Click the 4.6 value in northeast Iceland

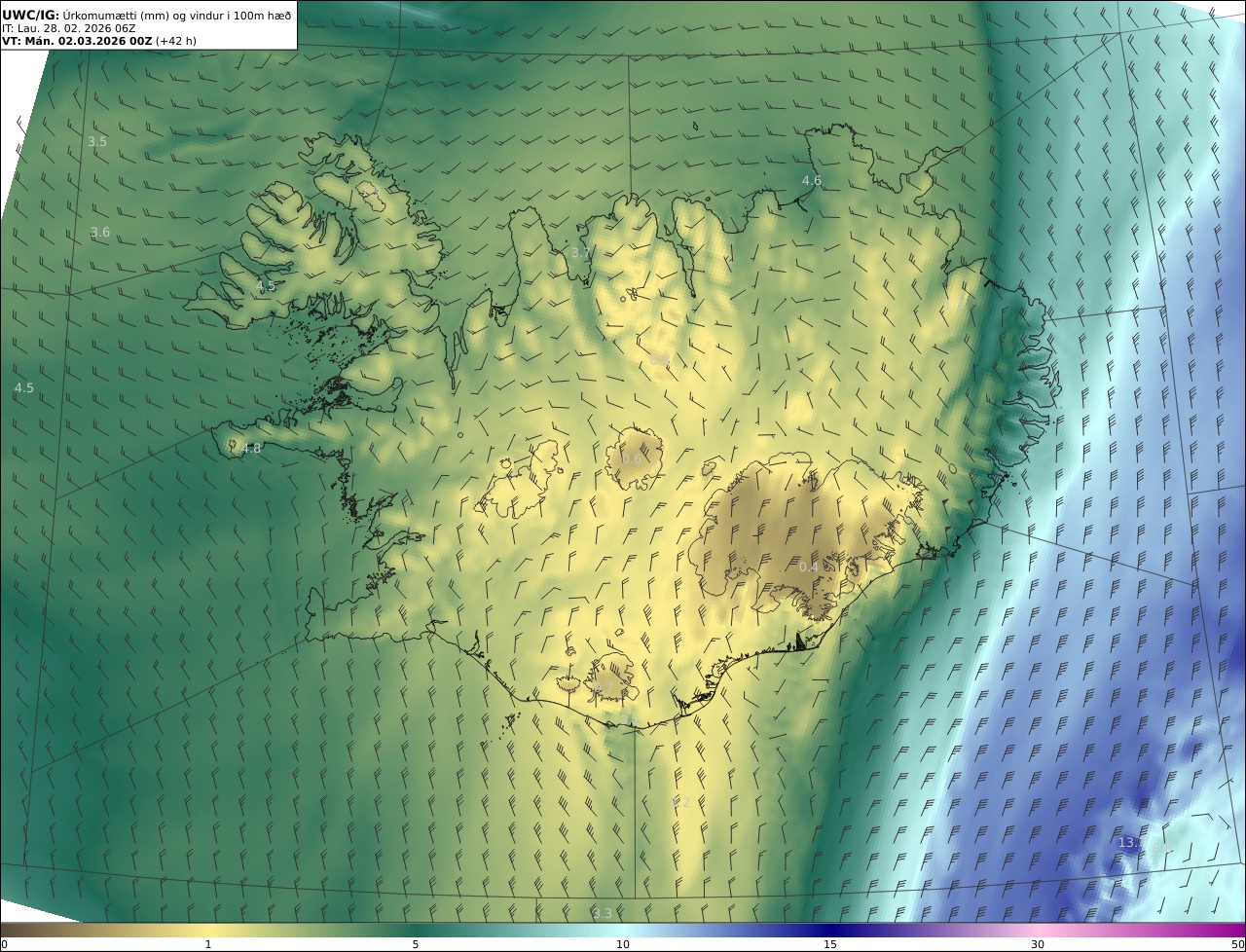coord(812,181)
